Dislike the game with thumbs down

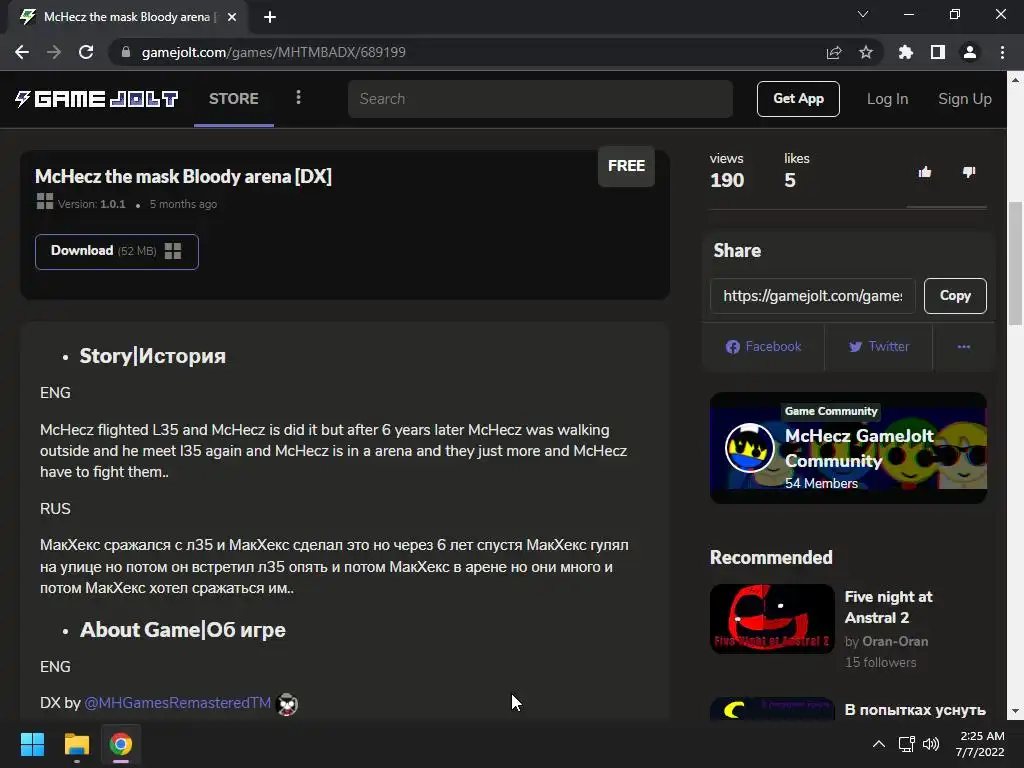969,172
